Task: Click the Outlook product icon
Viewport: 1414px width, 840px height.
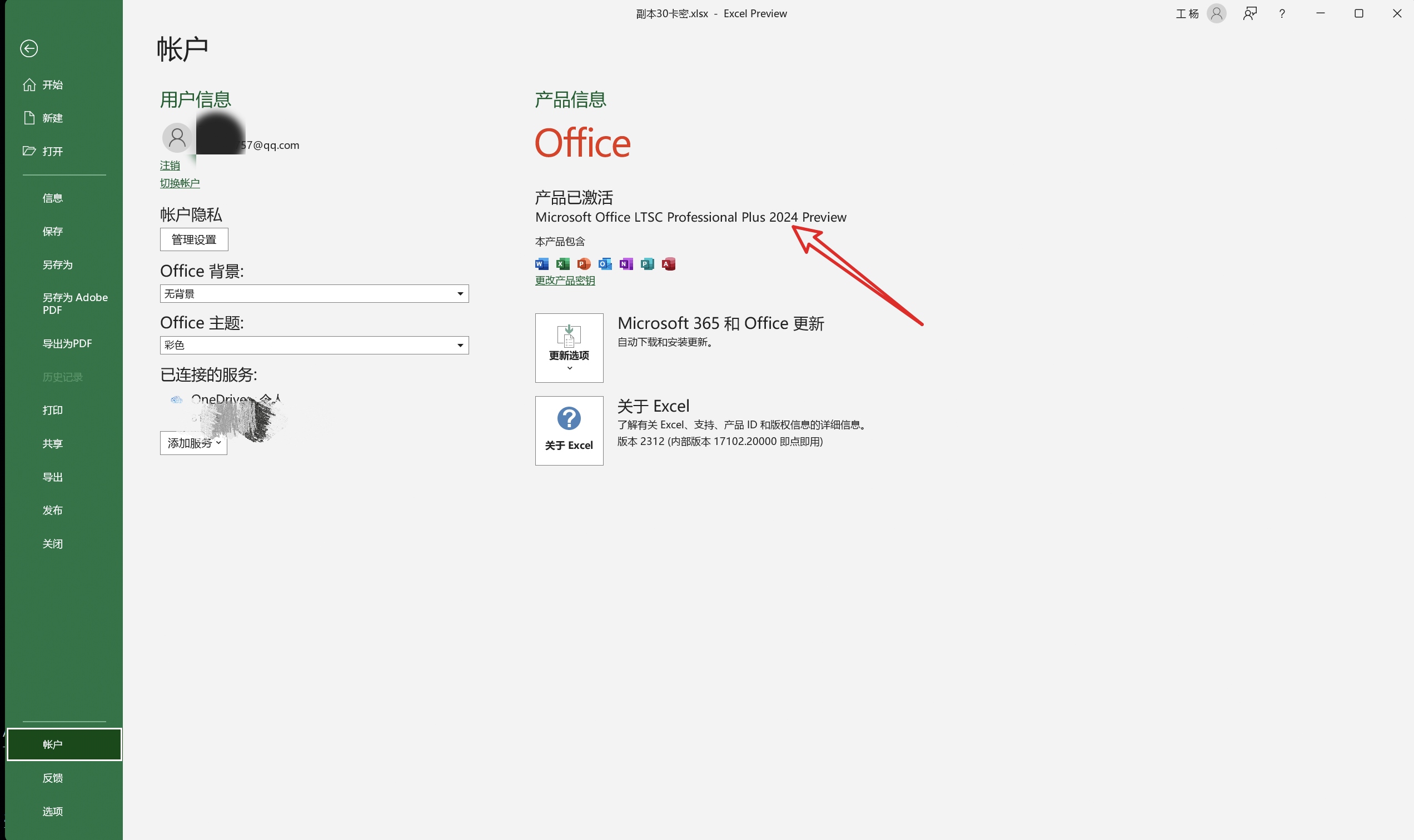Action: coord(605,264)
